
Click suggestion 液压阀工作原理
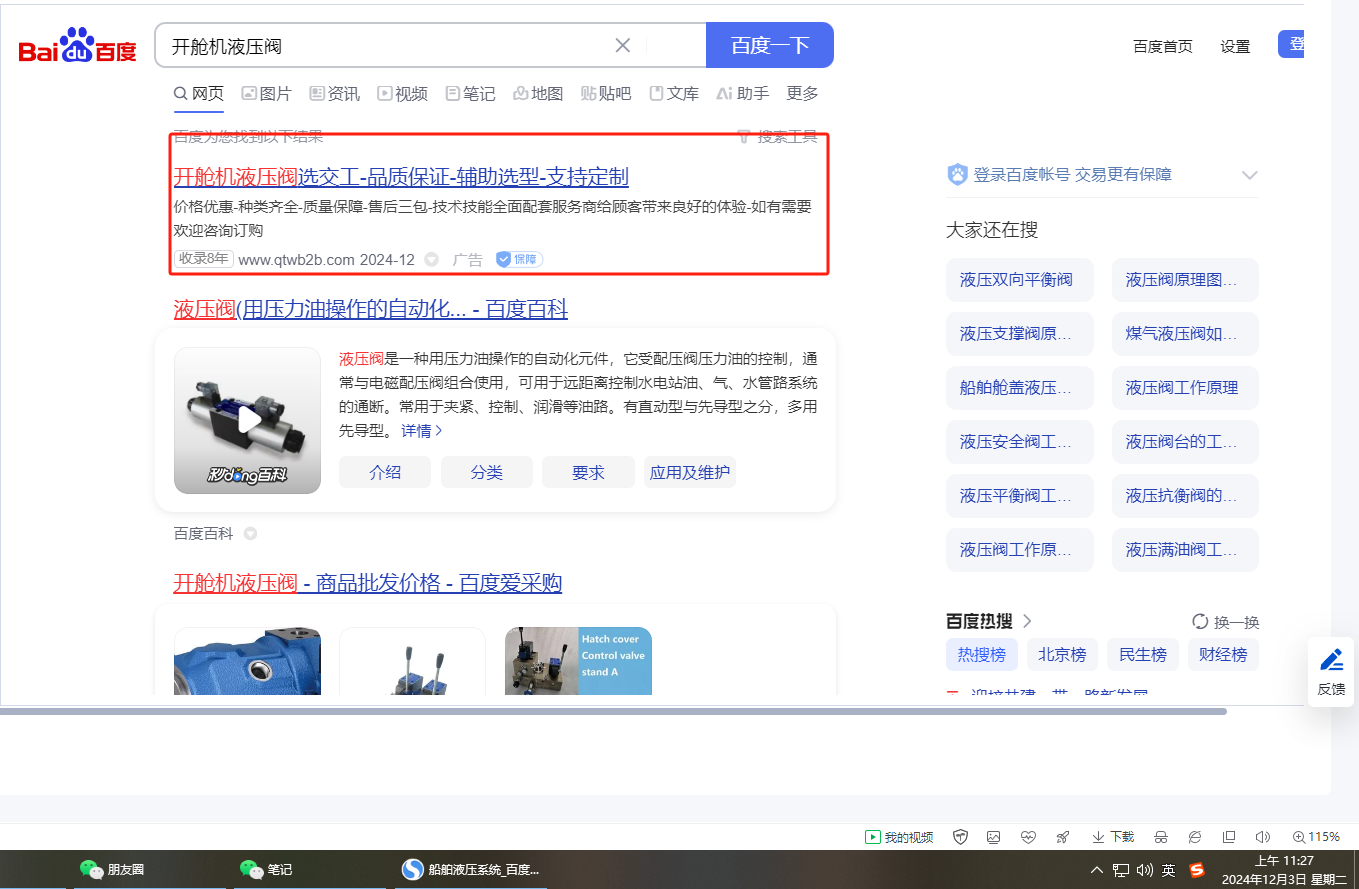(1185, 388)
